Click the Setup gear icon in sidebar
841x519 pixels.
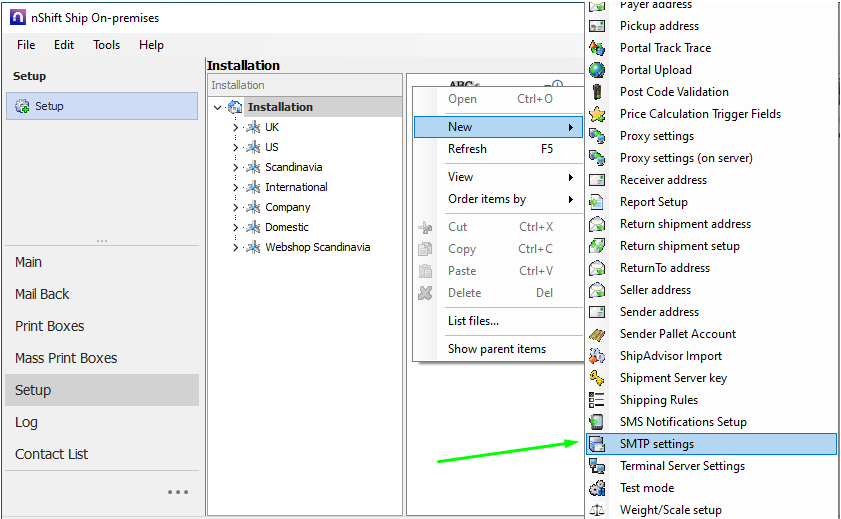pyautogui.click(x=22, y=106)
